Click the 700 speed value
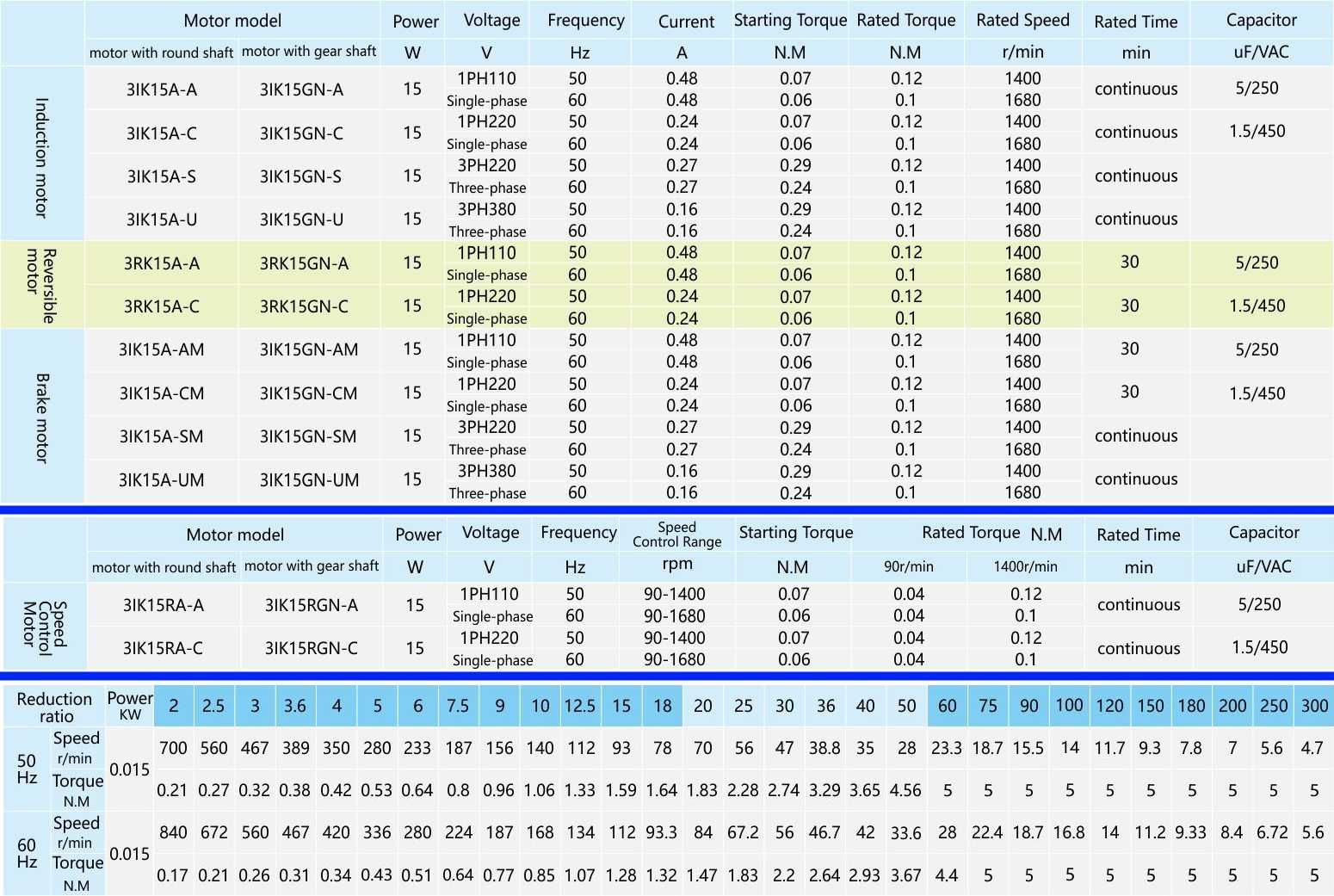This screenshot has width=1334, height=896. [x=173, y=748]
